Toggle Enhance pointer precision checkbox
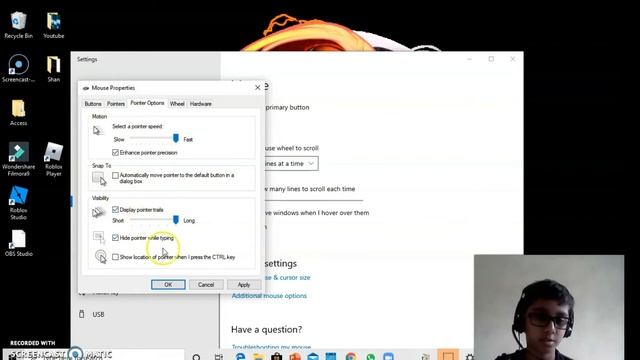This screenshot has height=360, width=640. pos(116,152)
